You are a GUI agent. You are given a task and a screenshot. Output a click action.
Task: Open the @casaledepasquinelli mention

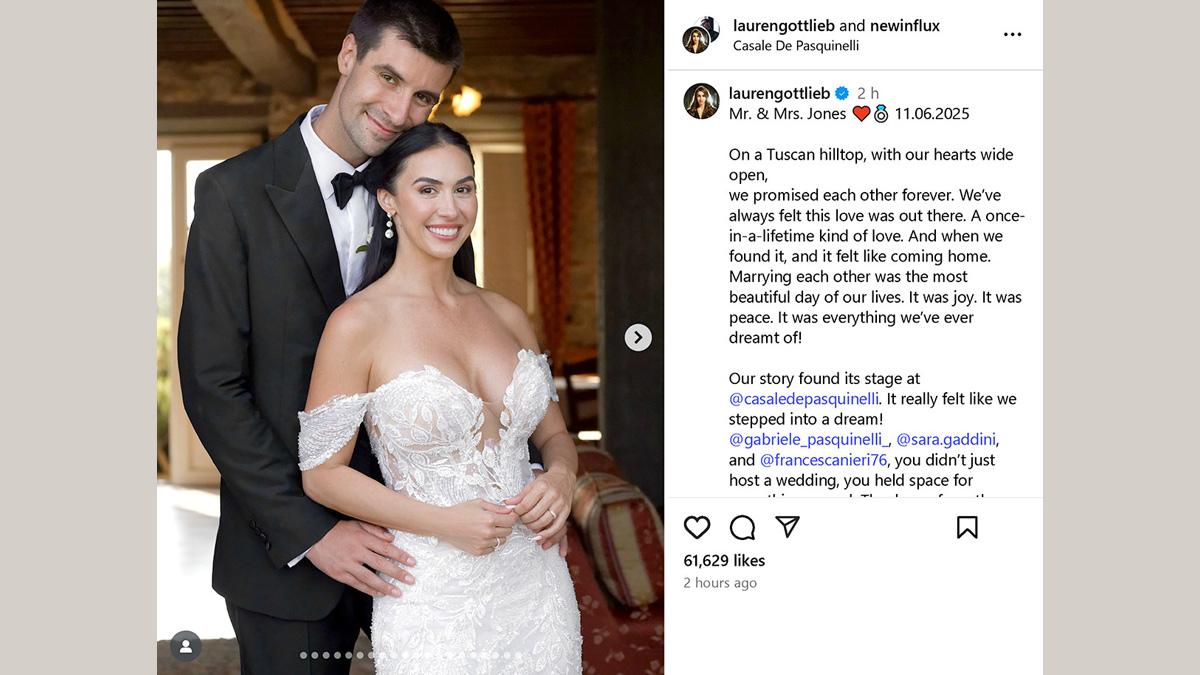[x=804, y=399]
